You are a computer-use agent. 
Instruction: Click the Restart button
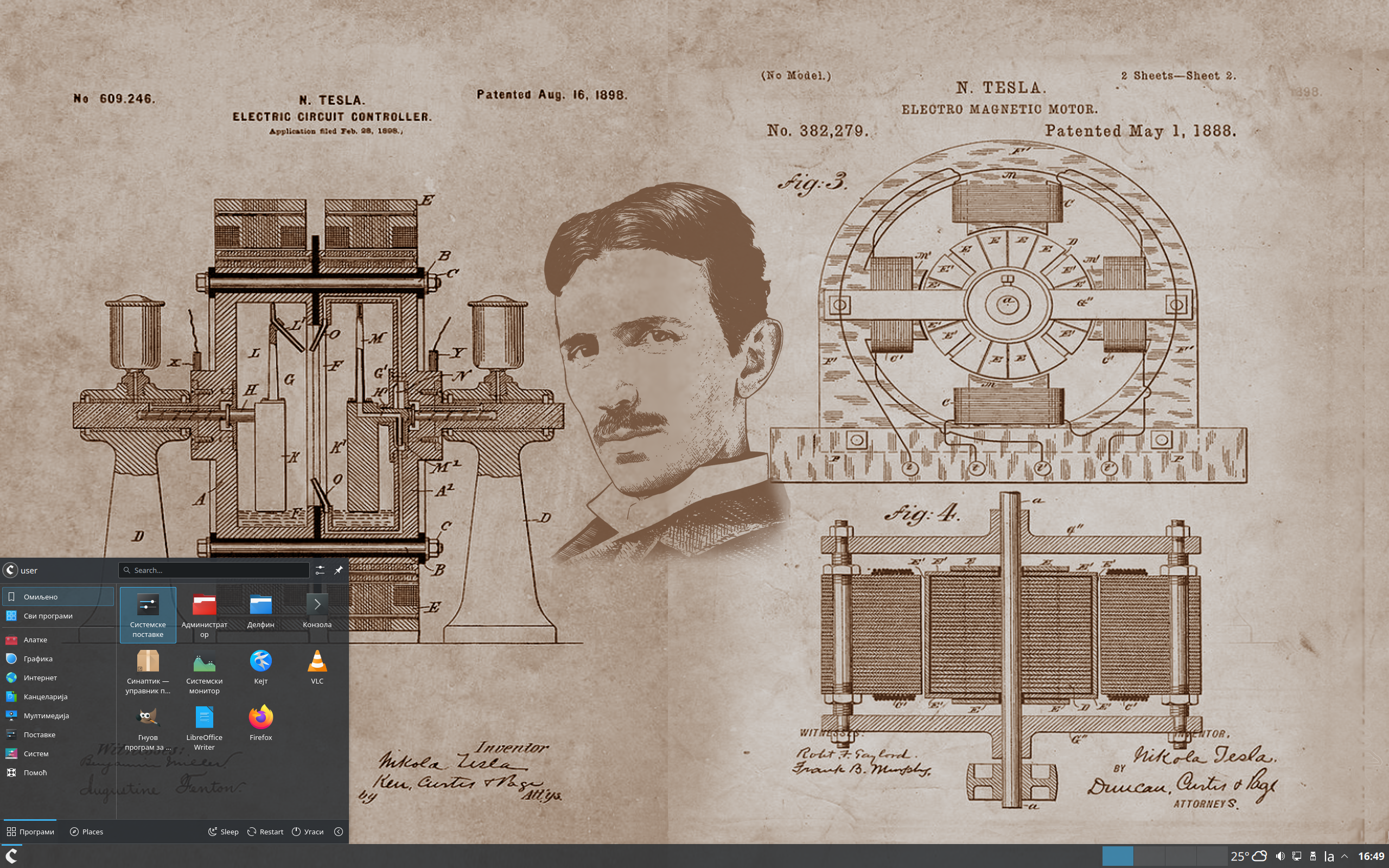(265, 831)
